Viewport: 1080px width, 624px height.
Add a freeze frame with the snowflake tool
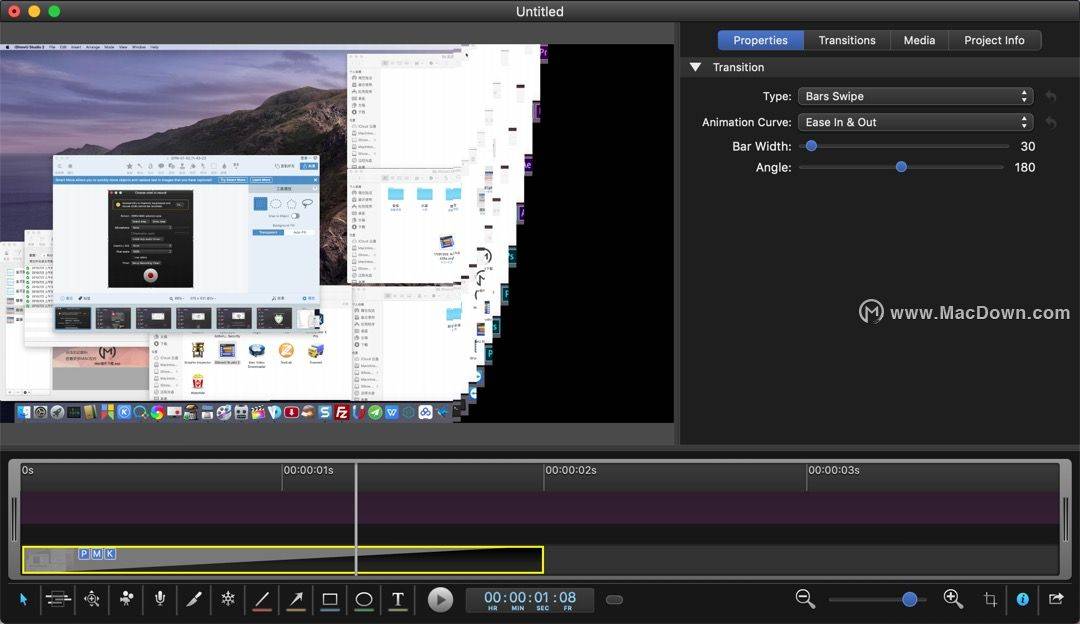pos(228,599)
